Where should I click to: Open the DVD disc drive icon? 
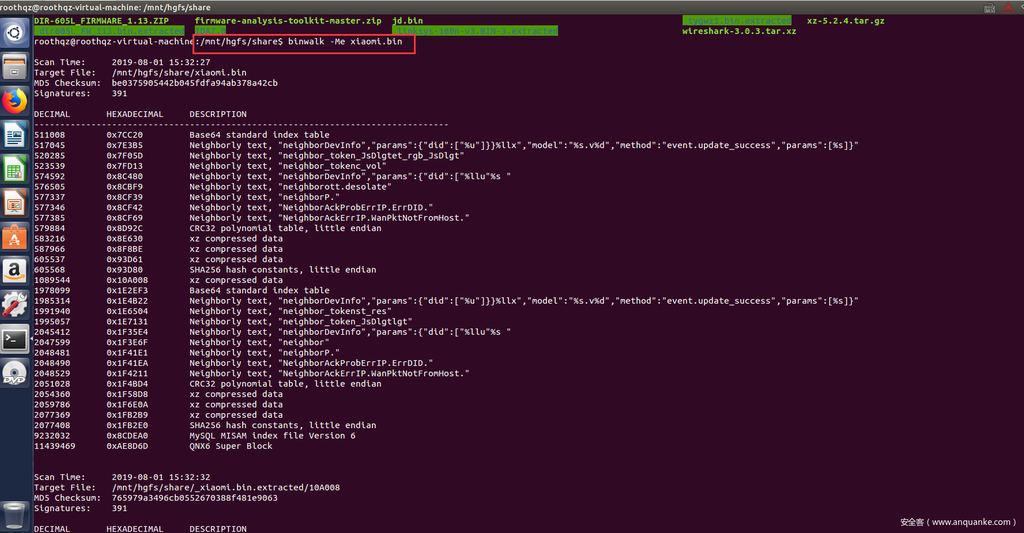tap(14, 375)
